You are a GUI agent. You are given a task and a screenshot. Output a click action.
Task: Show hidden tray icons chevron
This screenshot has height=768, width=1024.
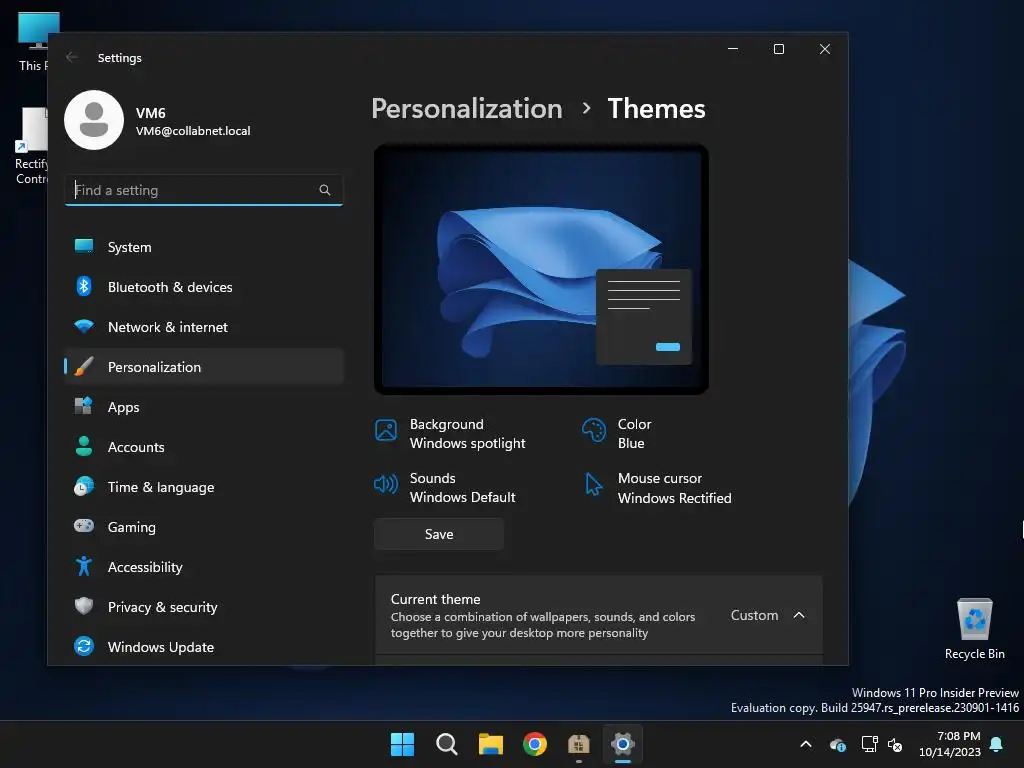tap(806, 744)
